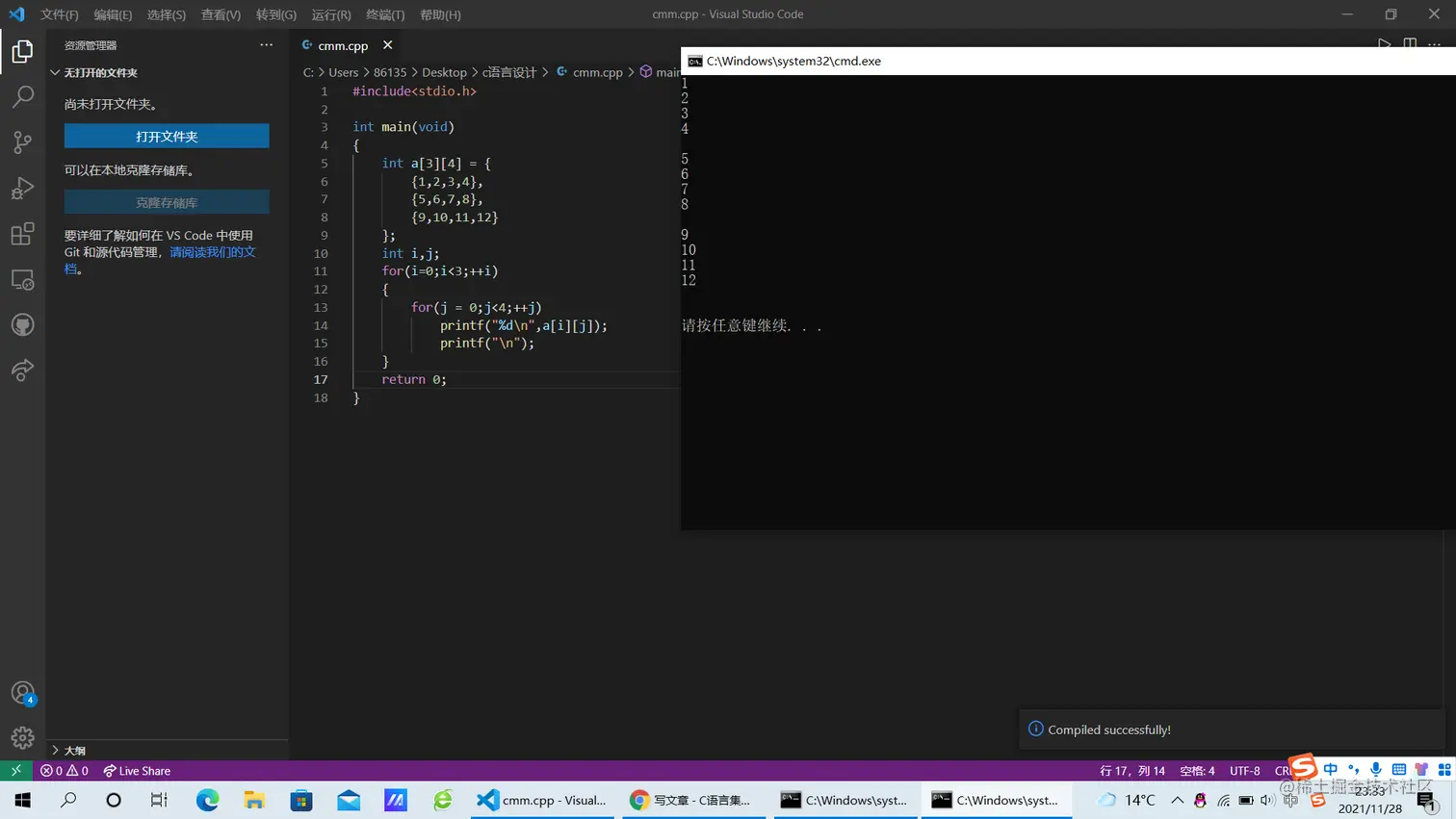Click the Compiled successfully! notification text
1456x819 pixels.
click(x=1109, y=729)
